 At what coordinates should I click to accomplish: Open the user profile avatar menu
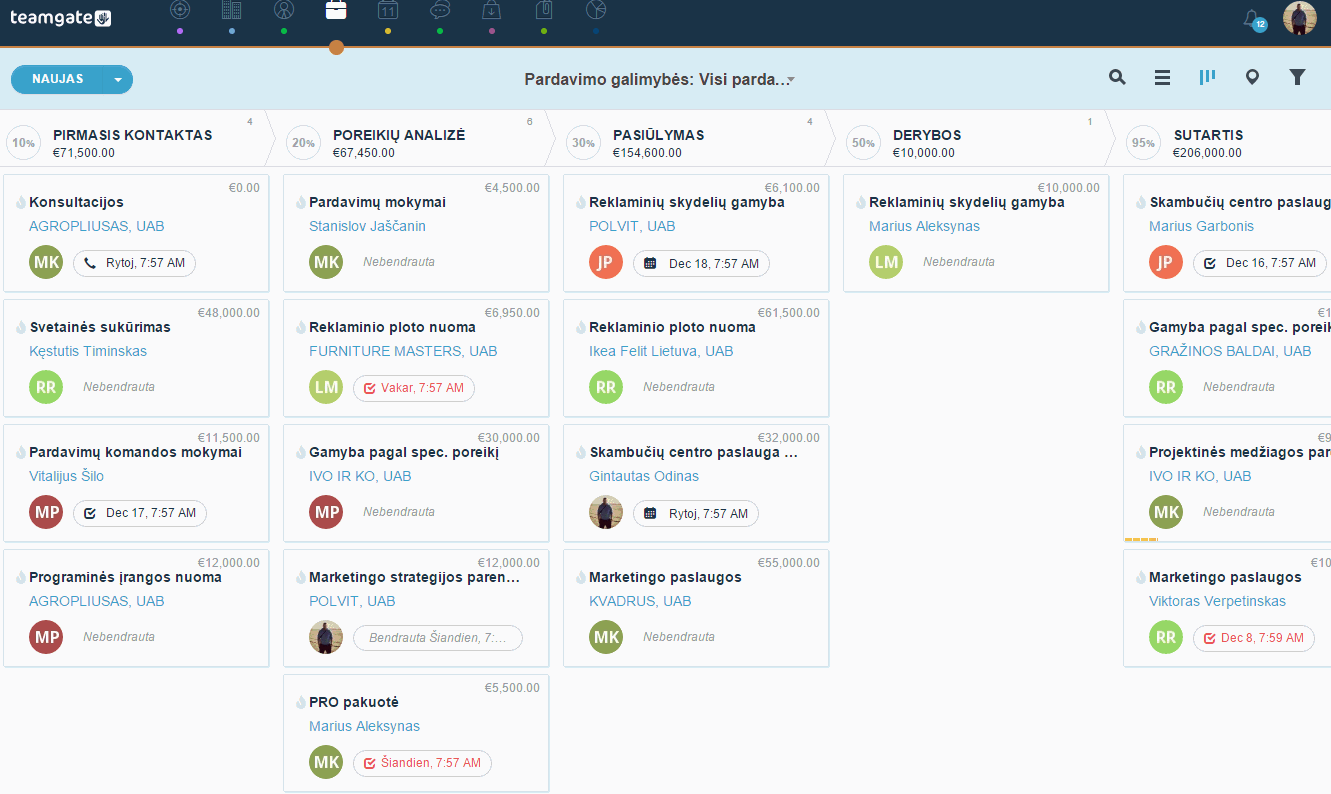pyautogui.click(x=1300, y=18)
